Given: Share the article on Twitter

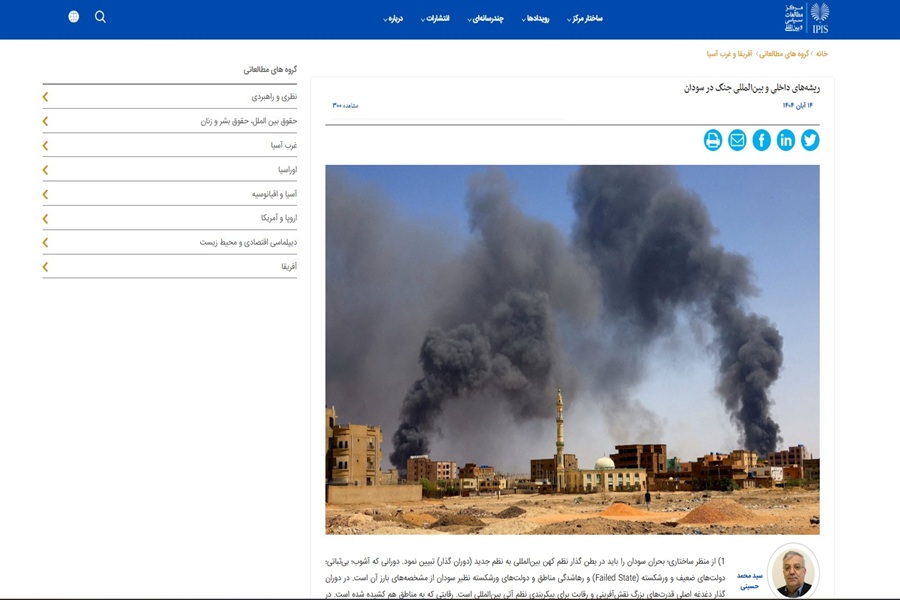Looking at the screenshot, I should (x=810, y=140).
